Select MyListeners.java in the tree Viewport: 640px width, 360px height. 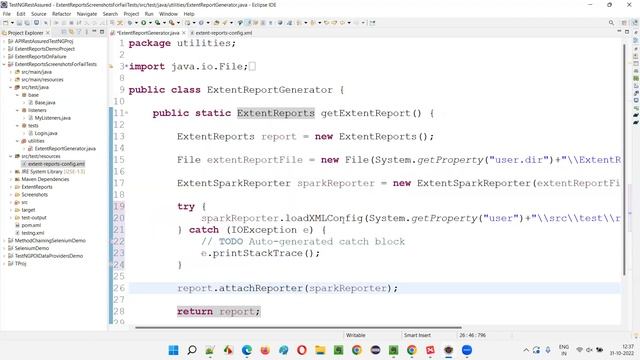(52, 118)
